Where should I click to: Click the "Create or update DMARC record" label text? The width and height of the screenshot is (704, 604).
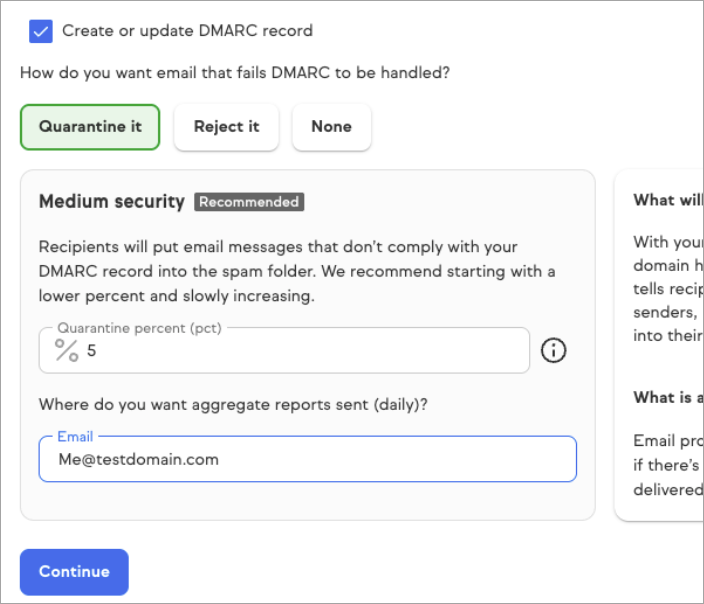[187, 31]
